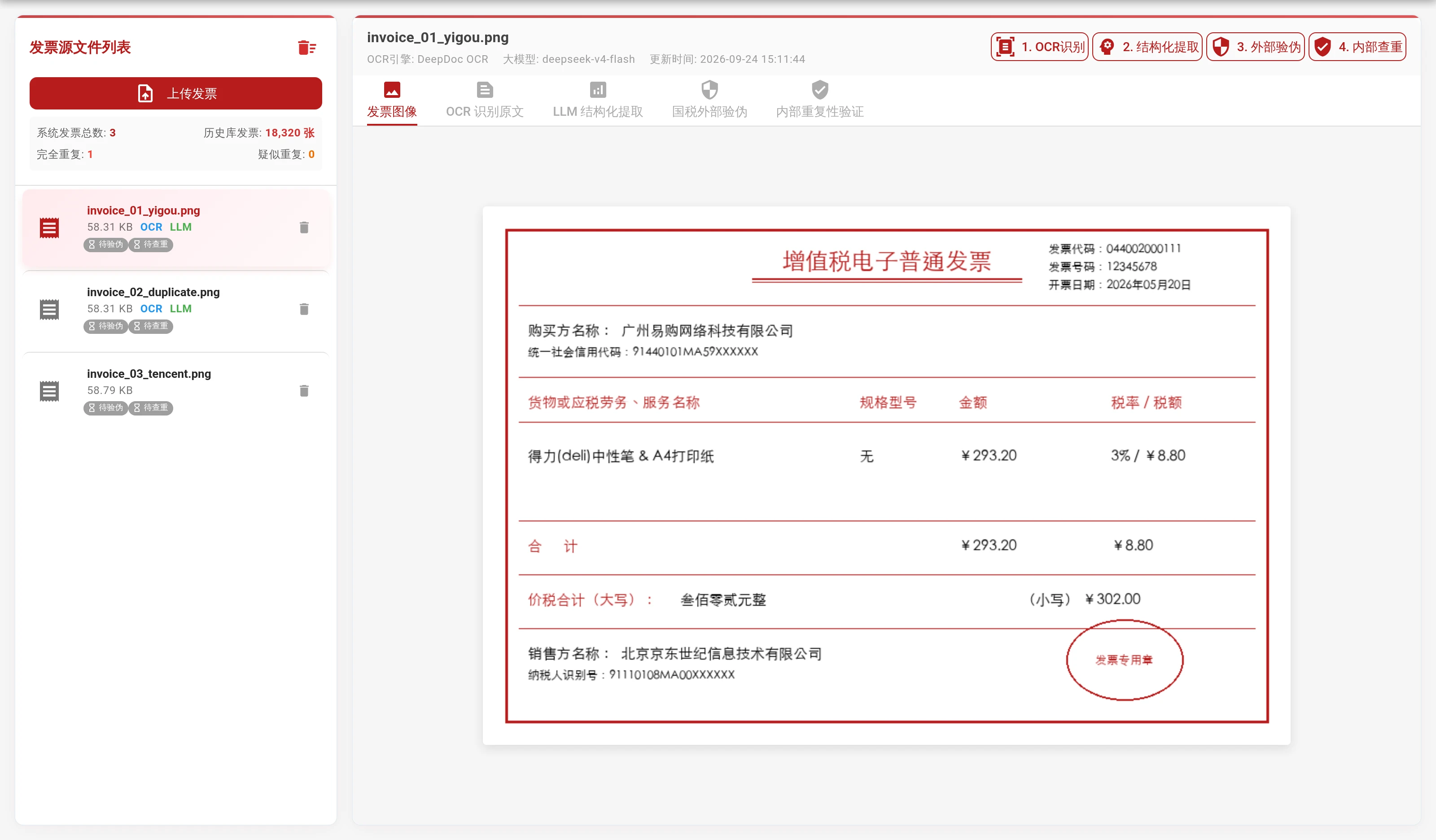This screenshot has width=1436, height=840.
Task: Click the OCR引擎: DeepDoc OCR label
Action: (x=427, y=59)
